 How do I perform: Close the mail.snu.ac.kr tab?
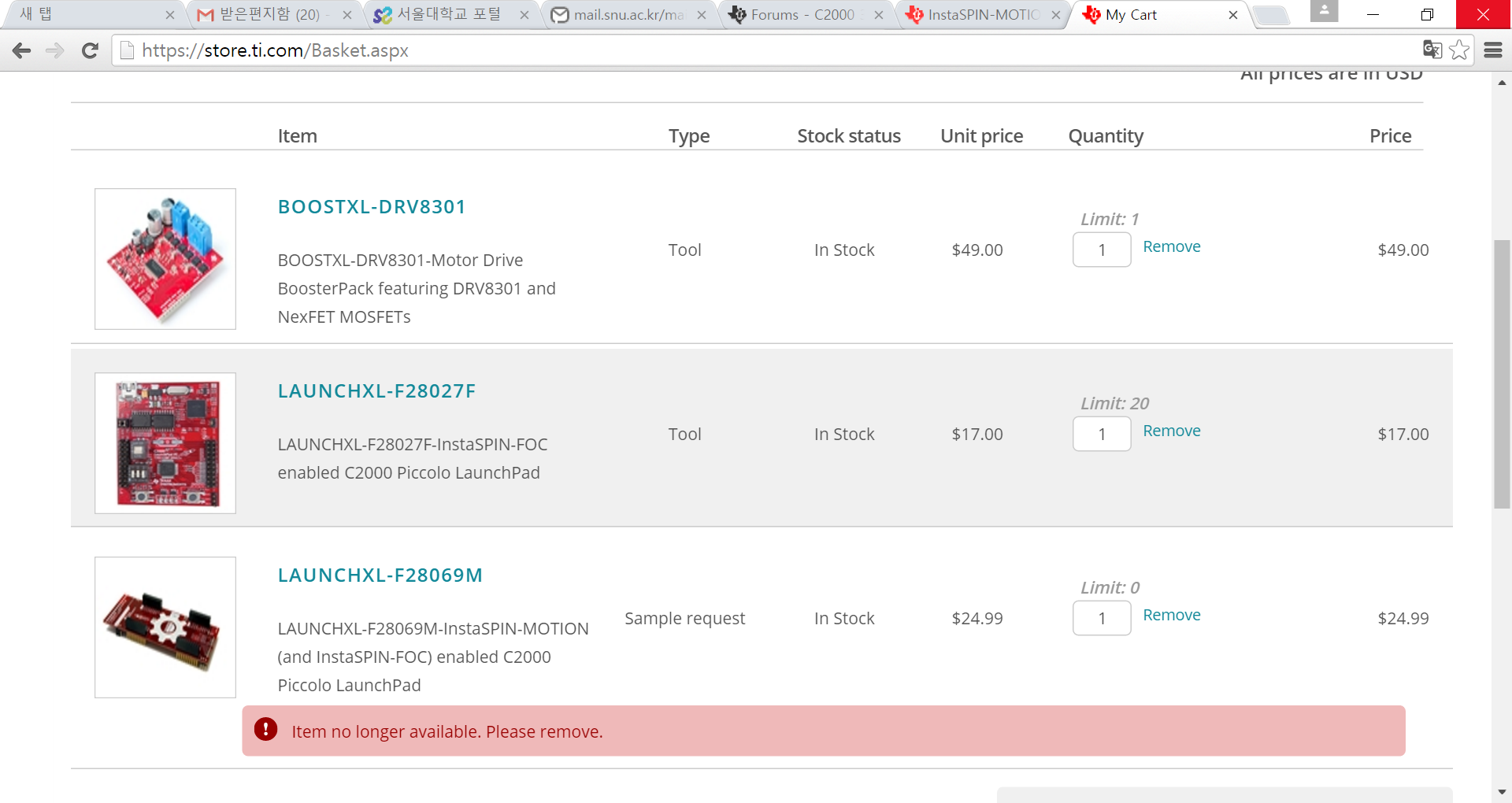click(702, 14)
